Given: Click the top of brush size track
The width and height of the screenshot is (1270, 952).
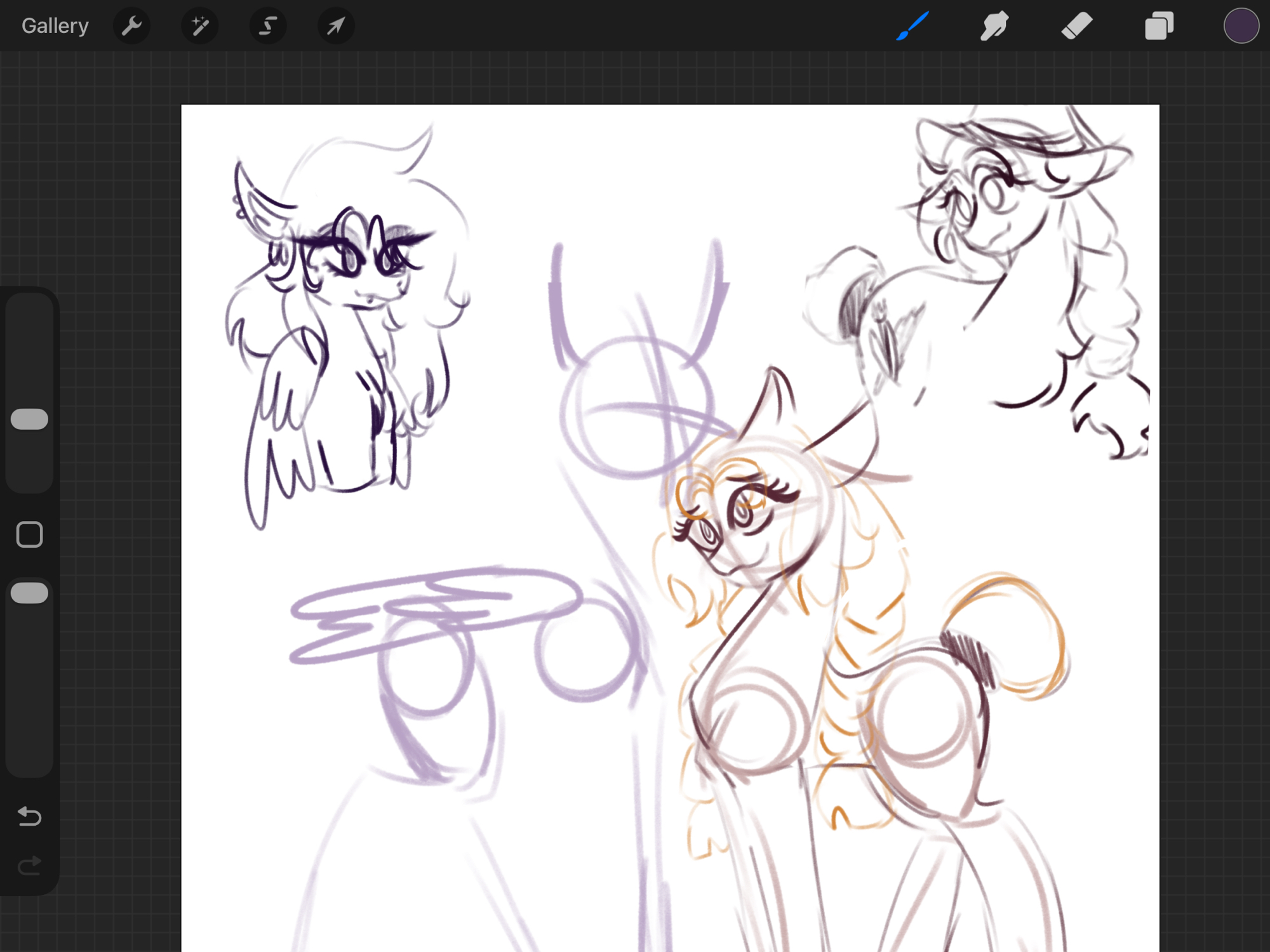Looking at the screenshot, I should tap(30, 311).
